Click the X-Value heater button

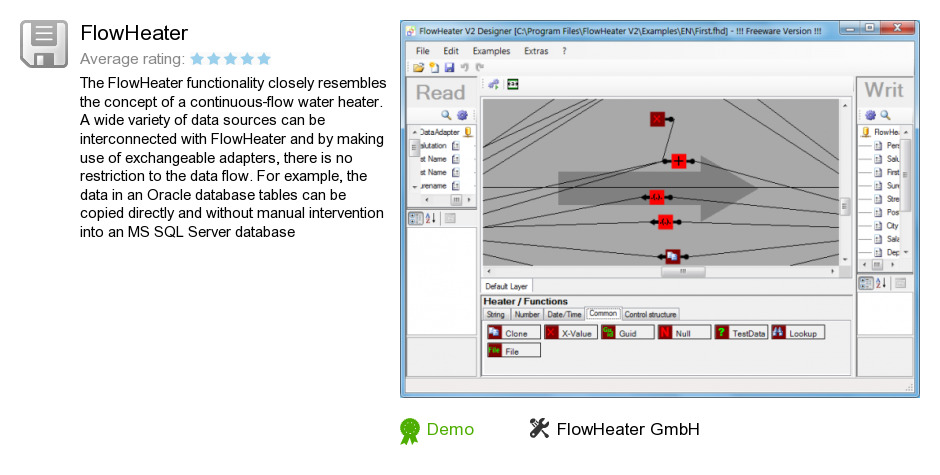(x=571, y=333)
